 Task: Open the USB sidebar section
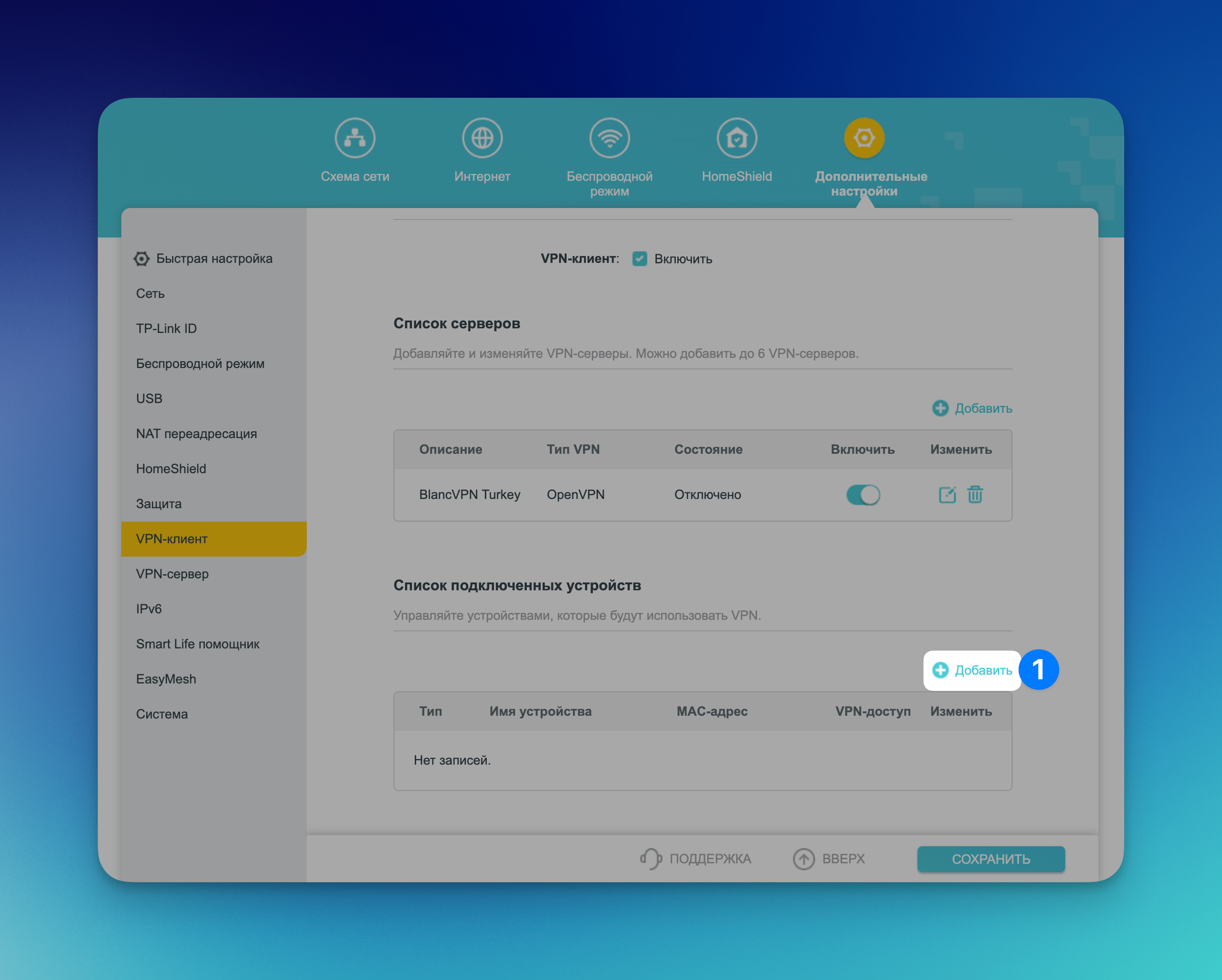(x=149, y=399)
